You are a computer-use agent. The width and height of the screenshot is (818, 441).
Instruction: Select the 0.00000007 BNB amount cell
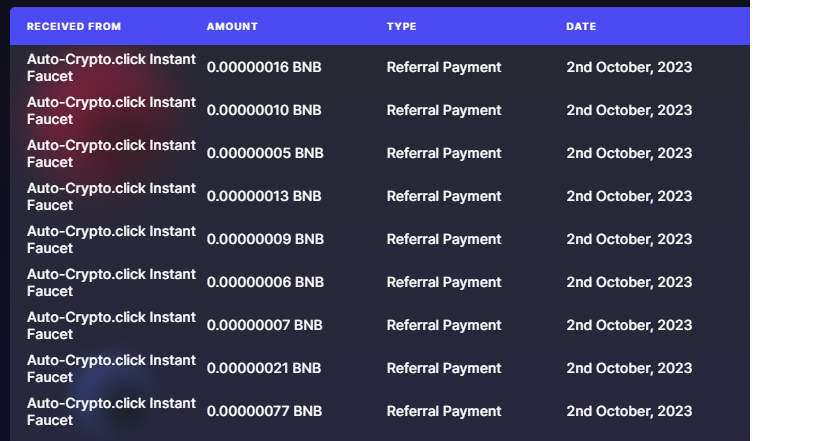pyautogui.click(x=264, y=325)
